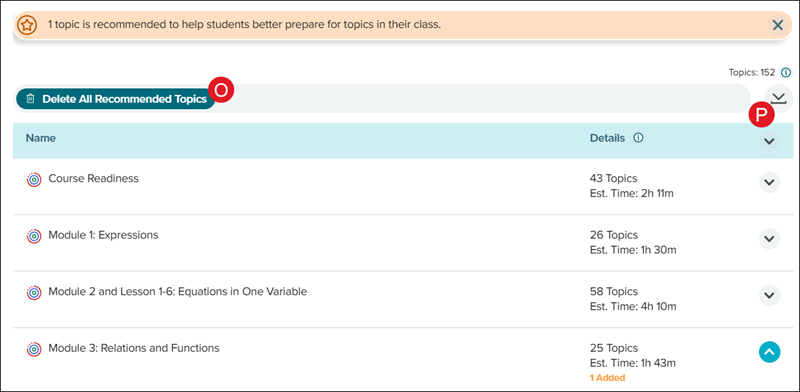Expand the header row chevron
The width and height of the screenshot is (800, 392).
click(x=769, y=141)
